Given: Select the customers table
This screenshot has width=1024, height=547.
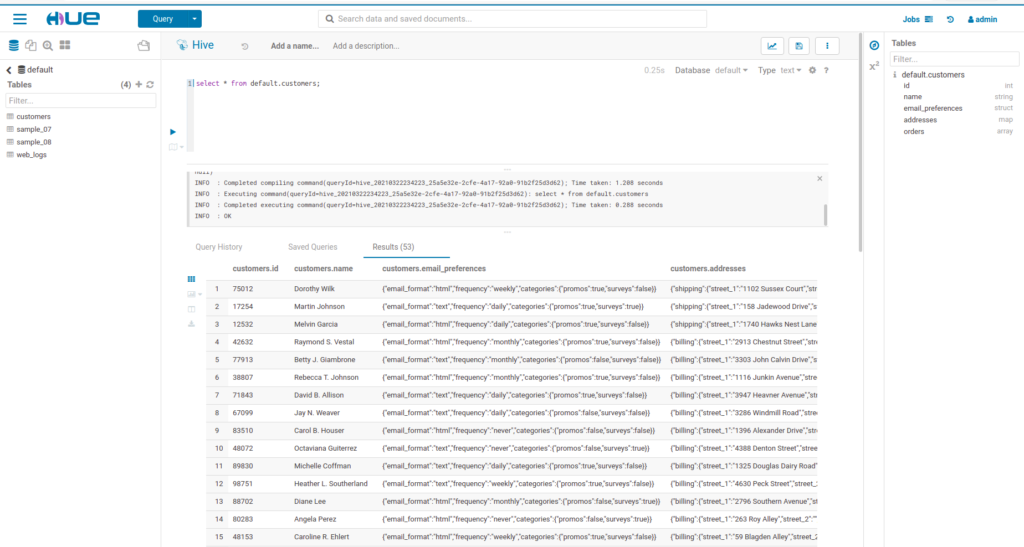Looking at the screenshot, I should click(x=33, y=116).
